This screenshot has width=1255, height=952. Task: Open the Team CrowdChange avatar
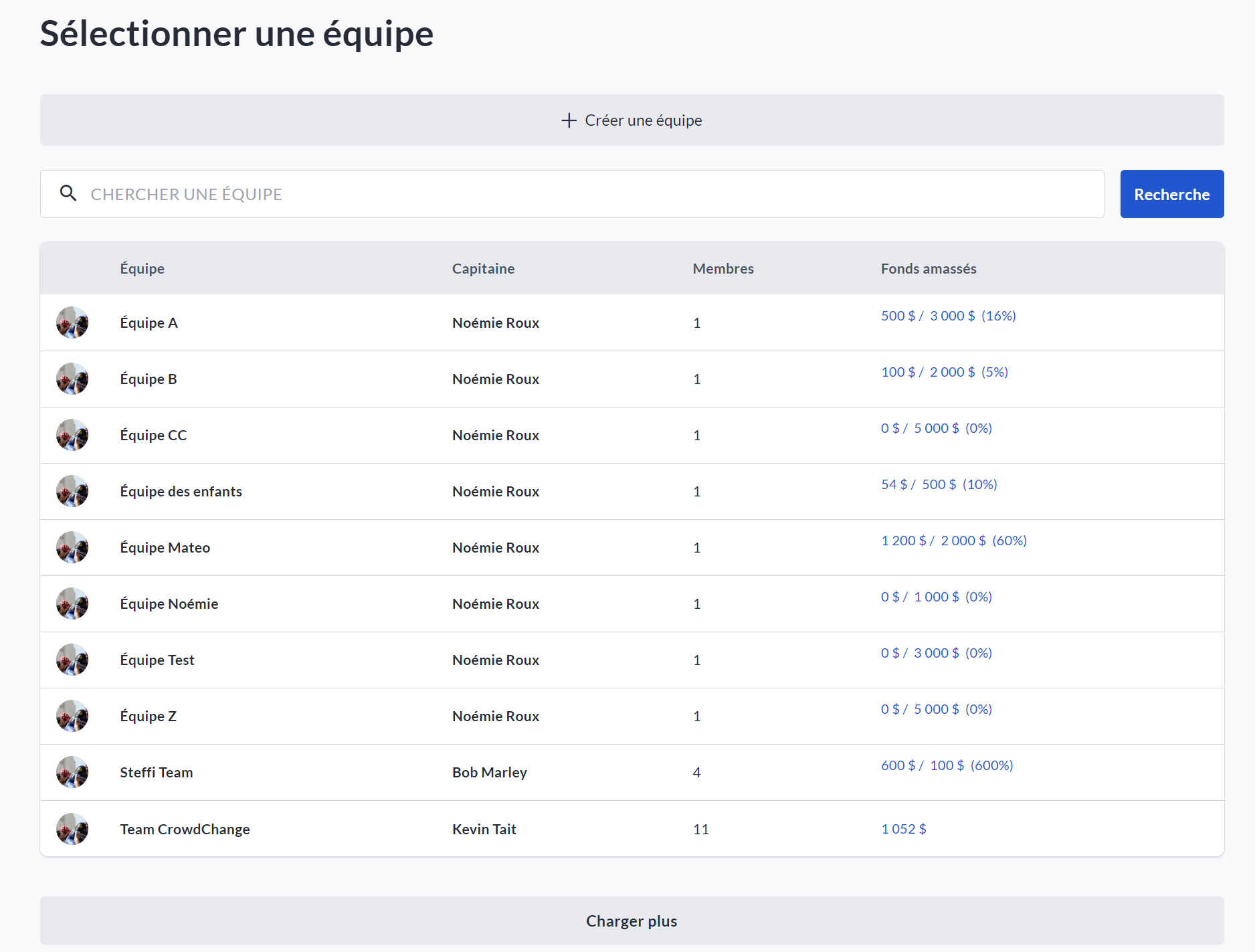72,829
